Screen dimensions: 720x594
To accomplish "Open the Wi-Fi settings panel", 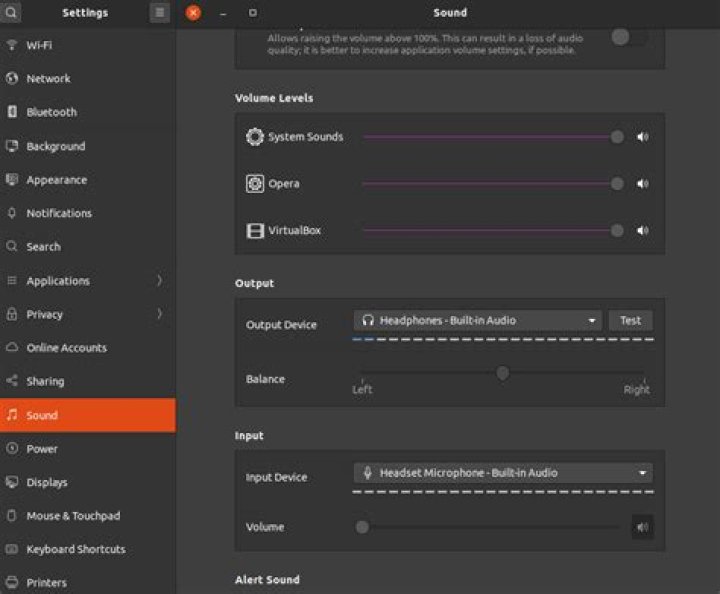I will click(88, 45).
